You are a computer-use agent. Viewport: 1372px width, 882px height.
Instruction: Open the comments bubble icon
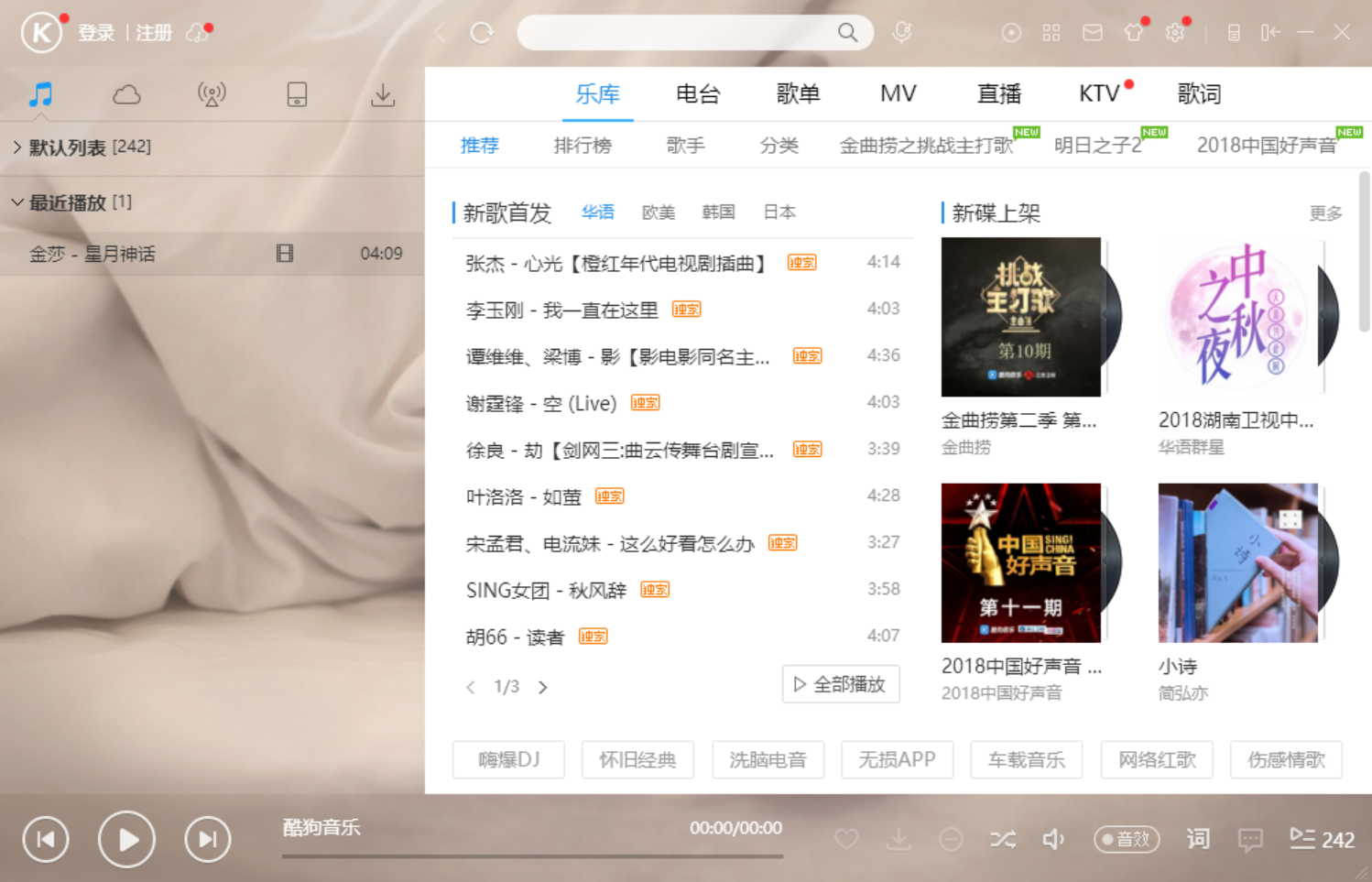[1250, 840]
